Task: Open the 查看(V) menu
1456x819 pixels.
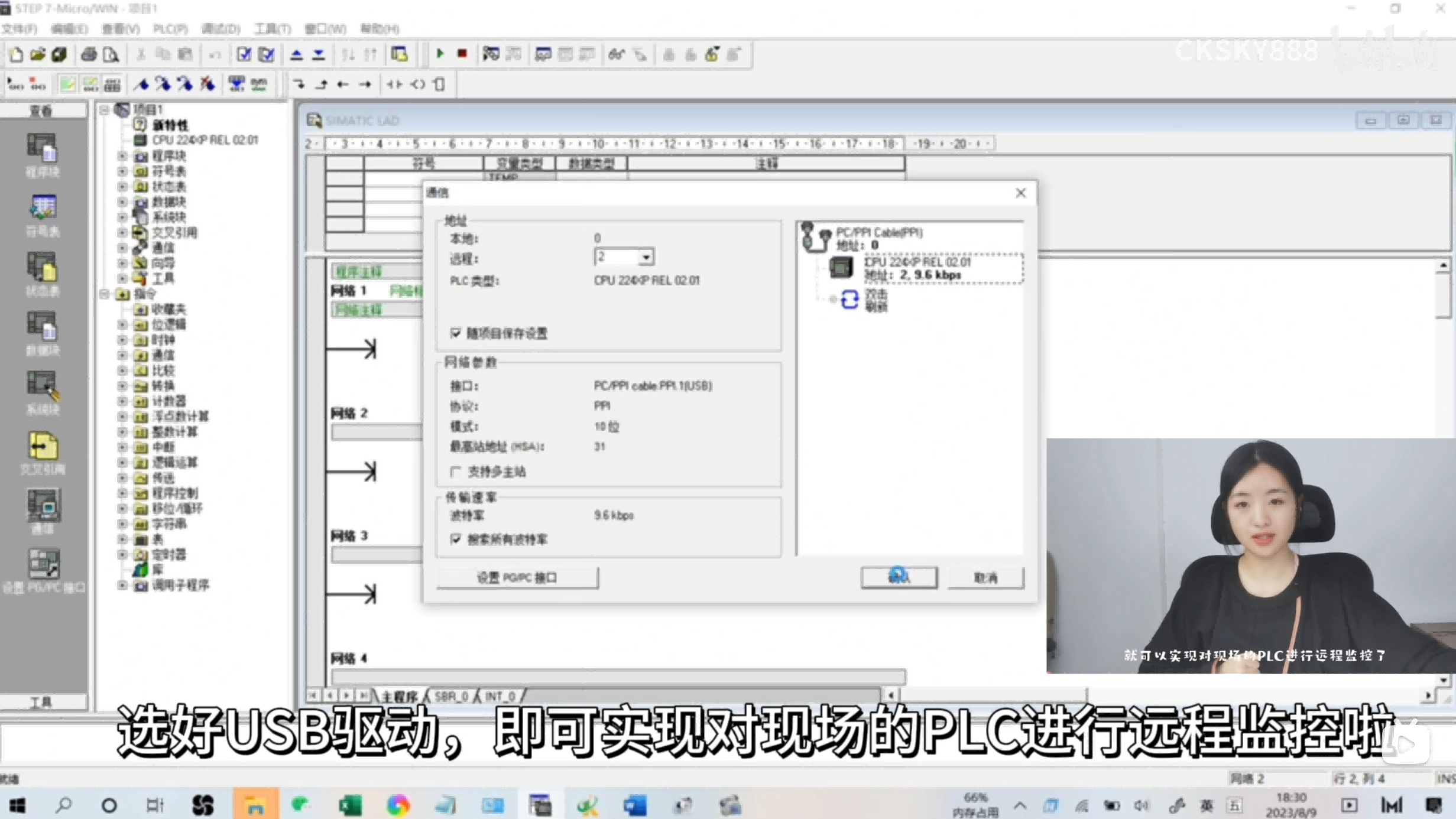Action: point(121,28)
